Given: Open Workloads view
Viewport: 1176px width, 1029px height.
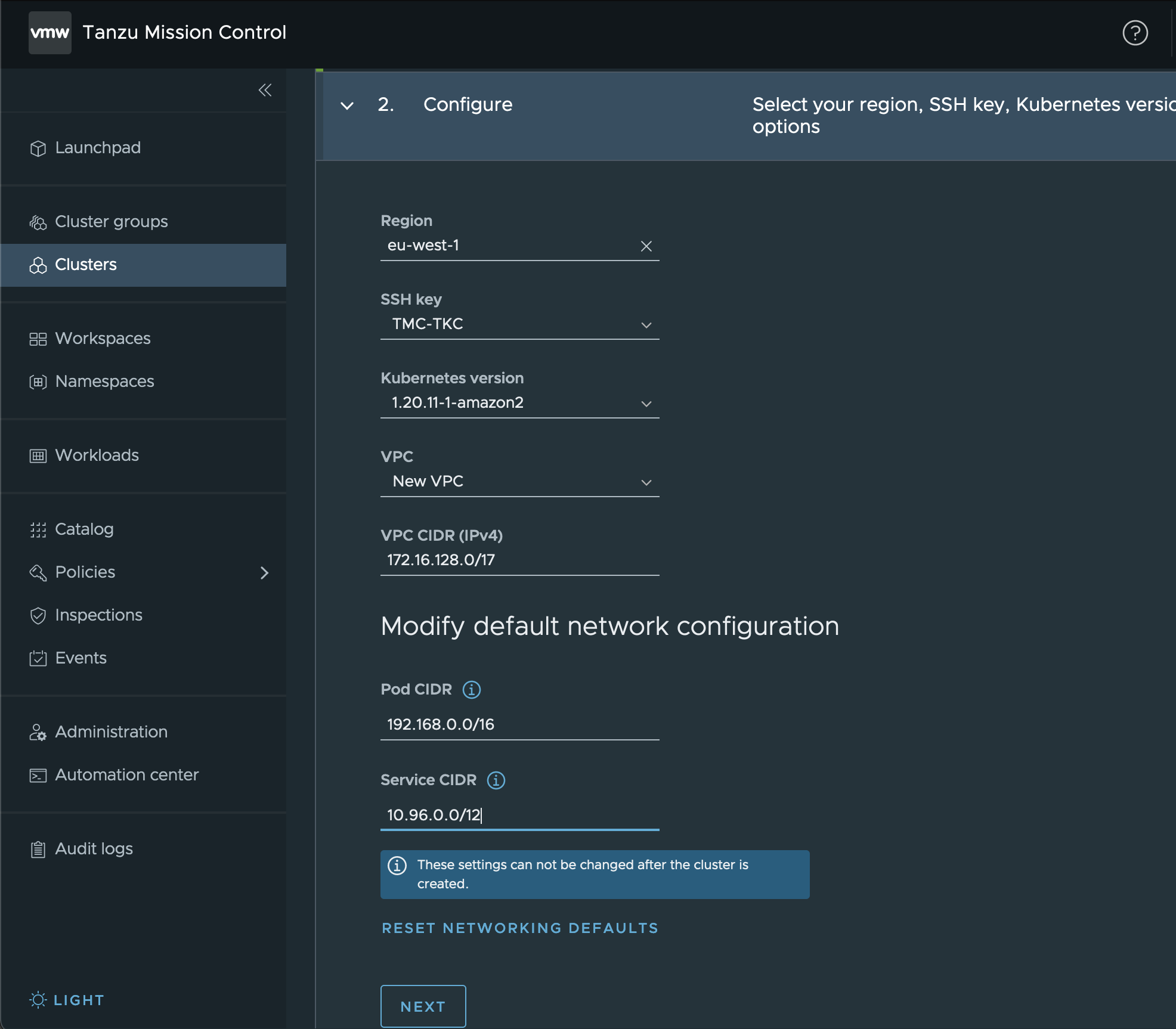Looking at the screenshot, I should pyautogui.click(x=97, y=455).
